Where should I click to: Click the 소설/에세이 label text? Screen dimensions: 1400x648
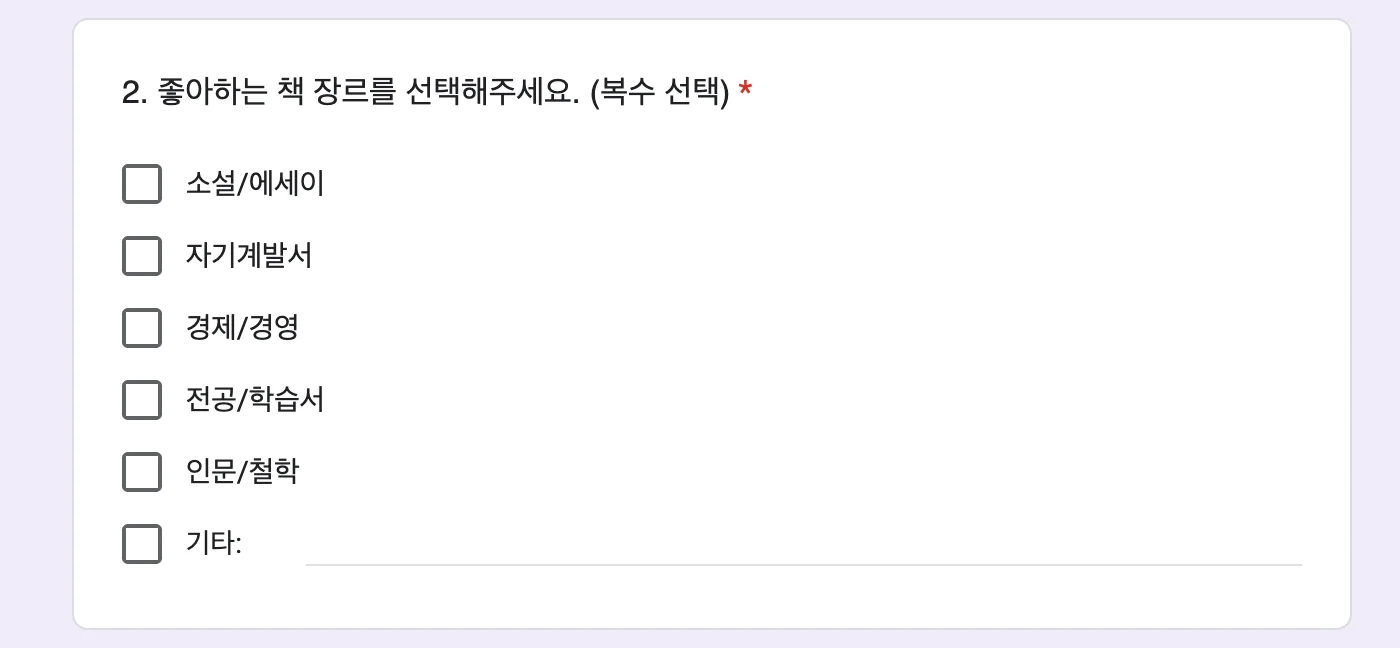(x=255, y=184)
